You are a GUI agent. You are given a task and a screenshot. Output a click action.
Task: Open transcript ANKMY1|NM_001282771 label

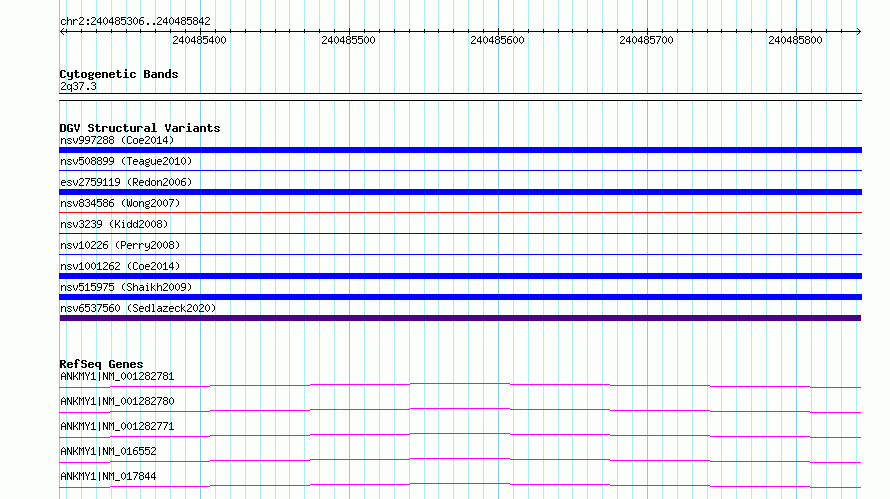pos(117,426)
